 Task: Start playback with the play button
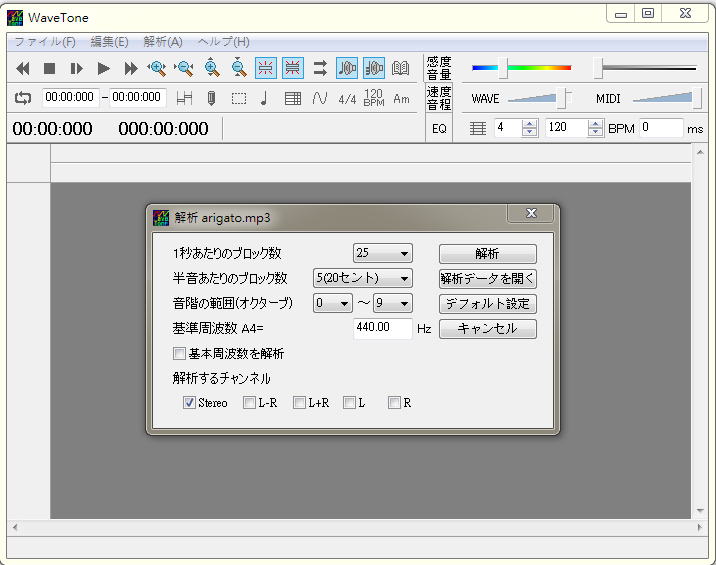(x=104, y=69)
